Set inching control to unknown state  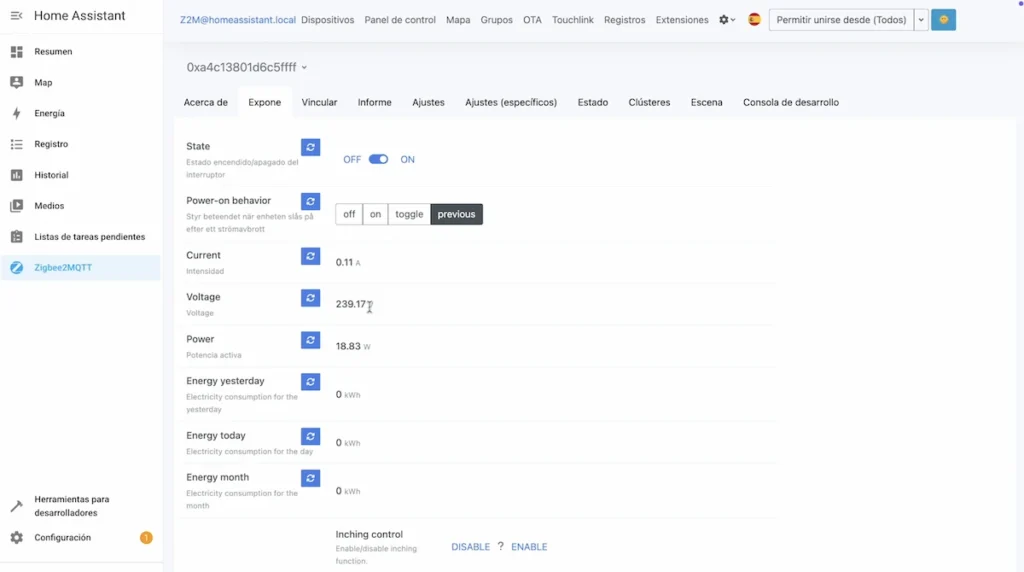[x=500, y=546]
